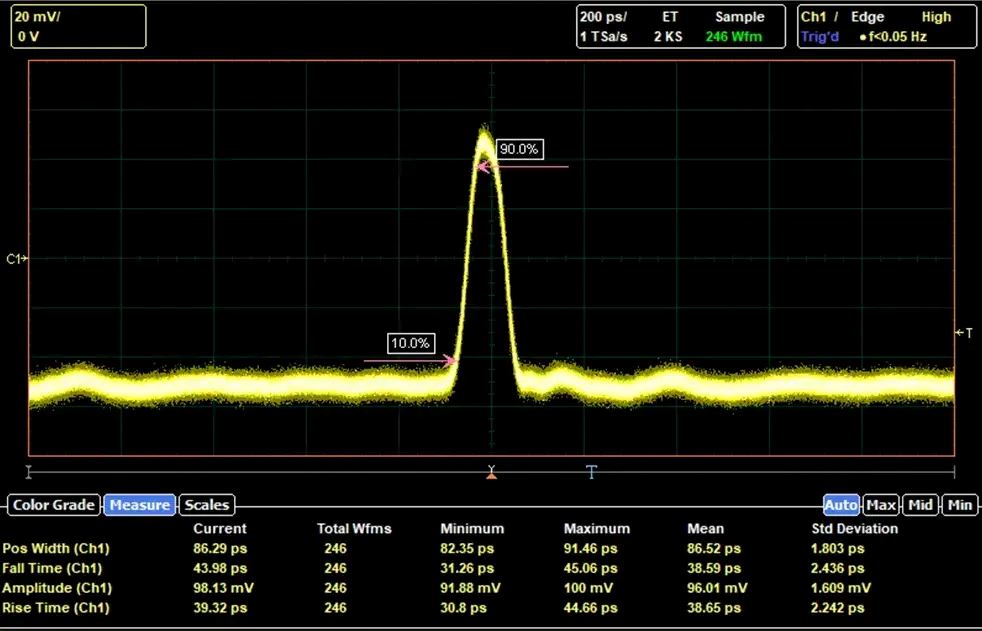Click the Total Wfms column header

[354, 528]
